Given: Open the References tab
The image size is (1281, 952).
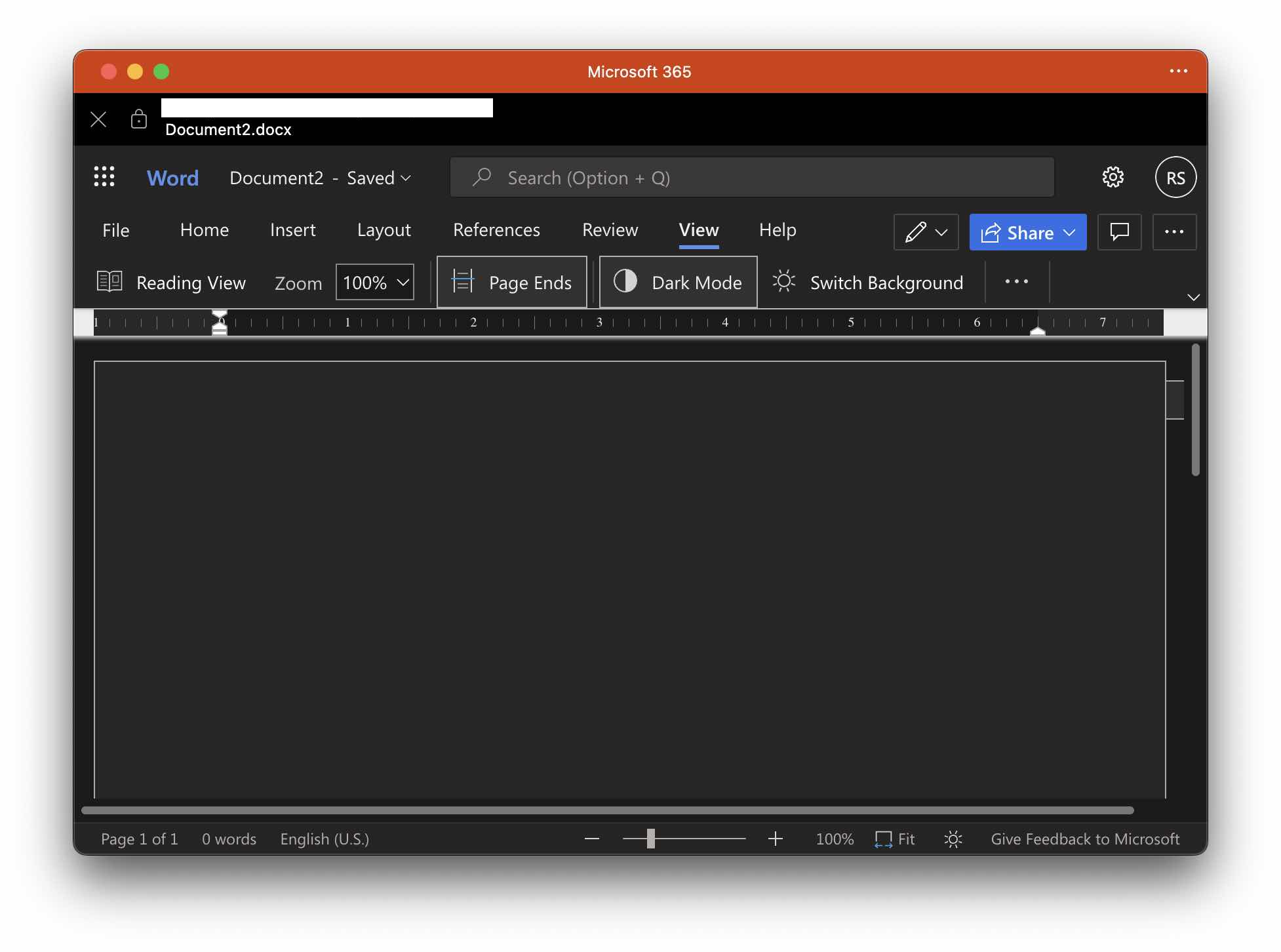Looking at the screenshot, I should (496, 230).
